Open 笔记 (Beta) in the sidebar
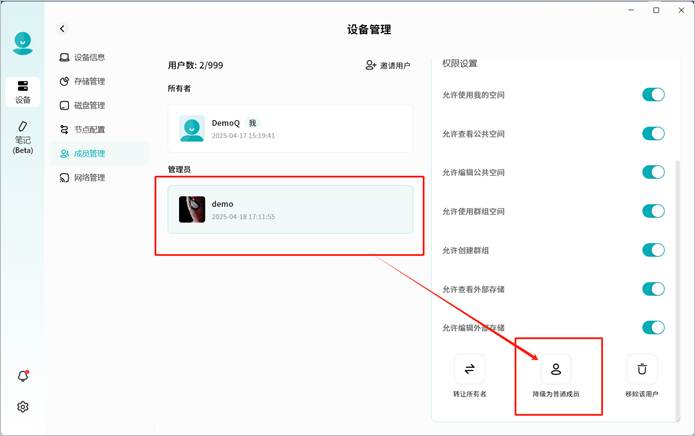 pyautogui.click(x=23, y=138)
